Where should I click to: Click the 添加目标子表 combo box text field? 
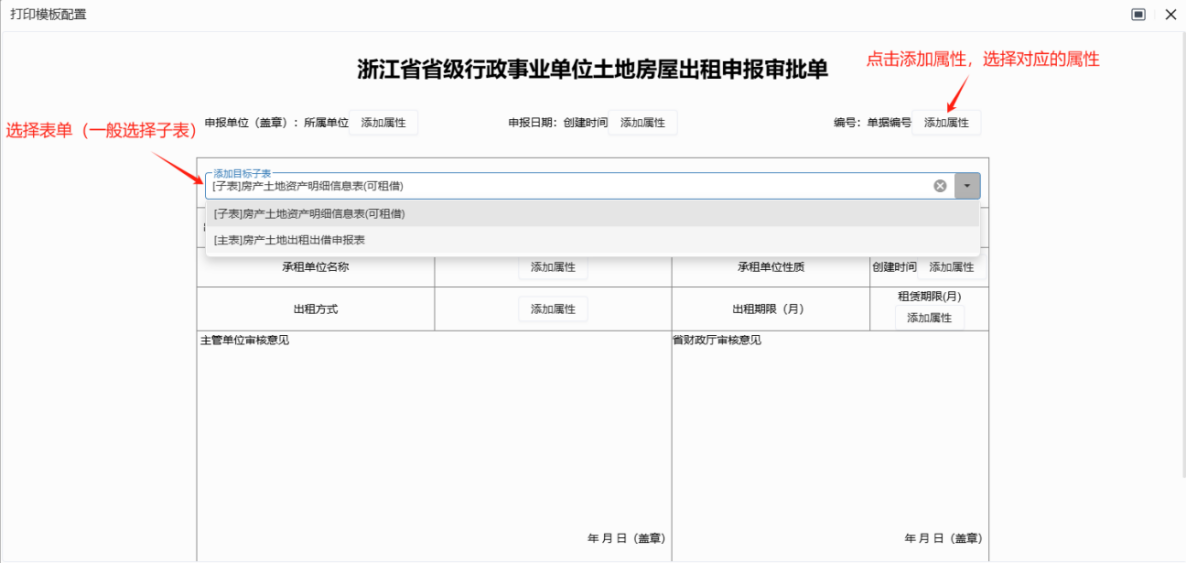click(565, 186)
